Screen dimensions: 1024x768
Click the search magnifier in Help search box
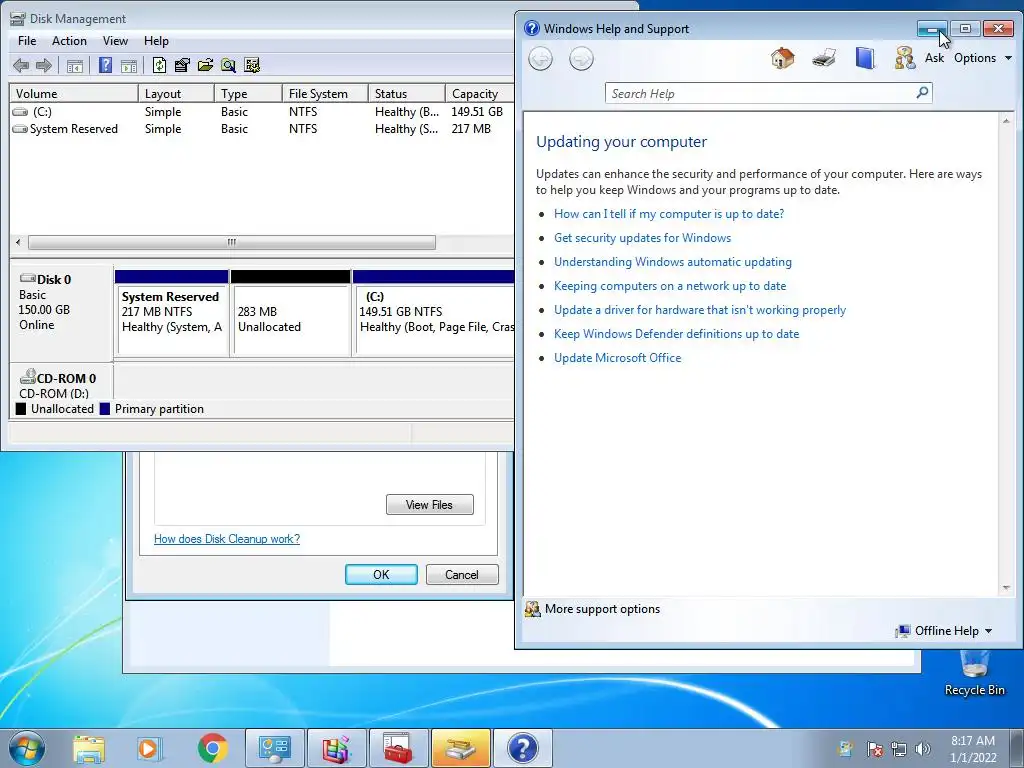922,93
